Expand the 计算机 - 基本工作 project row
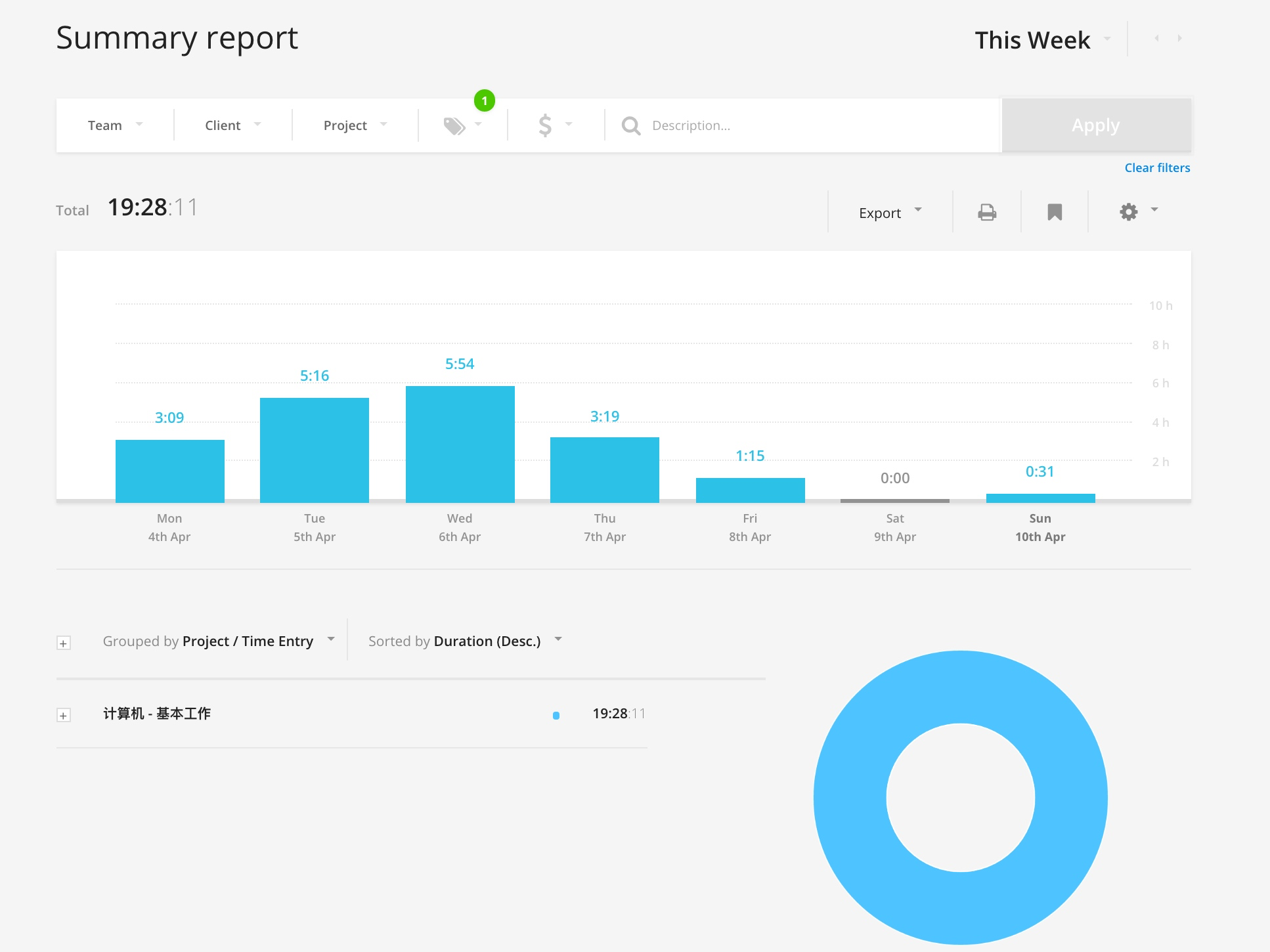 click(x=64, y=715)
